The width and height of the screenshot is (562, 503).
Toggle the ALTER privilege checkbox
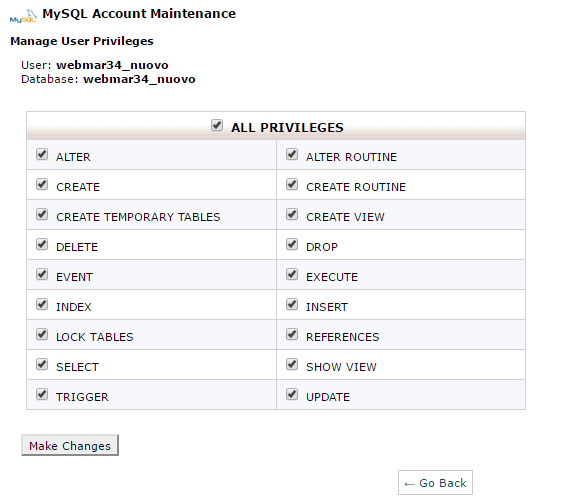[x=42, y=155]
